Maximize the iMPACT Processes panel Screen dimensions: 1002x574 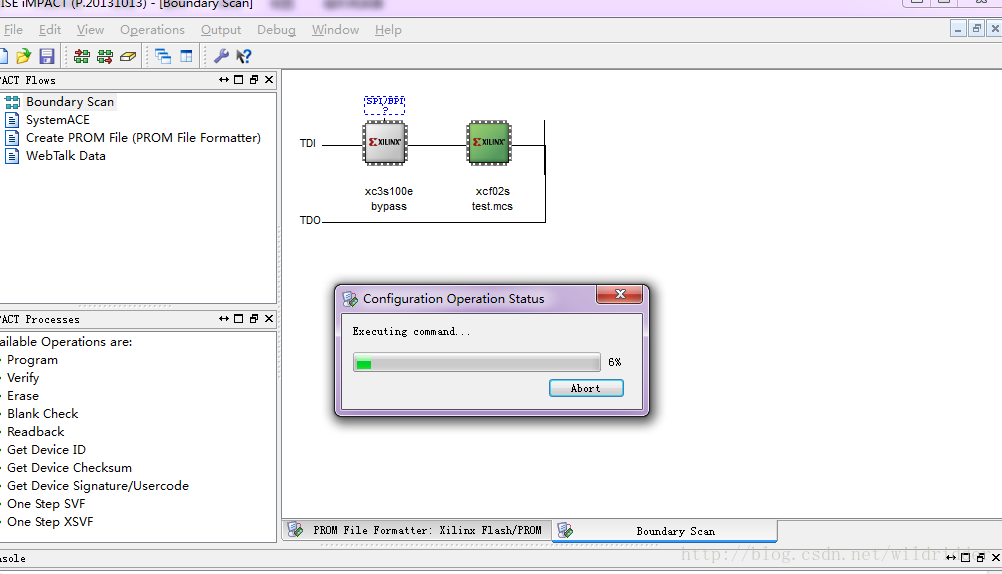pyautogui.click(x=238, y=318)
